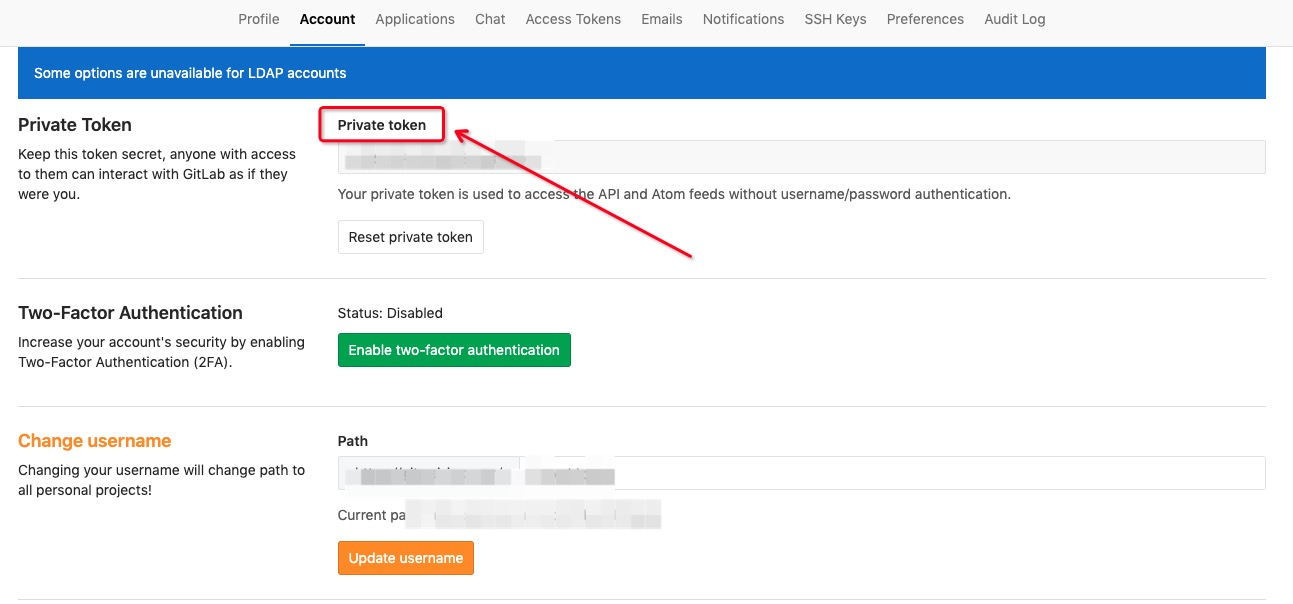Focus the private token field
Image resolution: width=1293 pixels, height=604 pixels.
802,157
